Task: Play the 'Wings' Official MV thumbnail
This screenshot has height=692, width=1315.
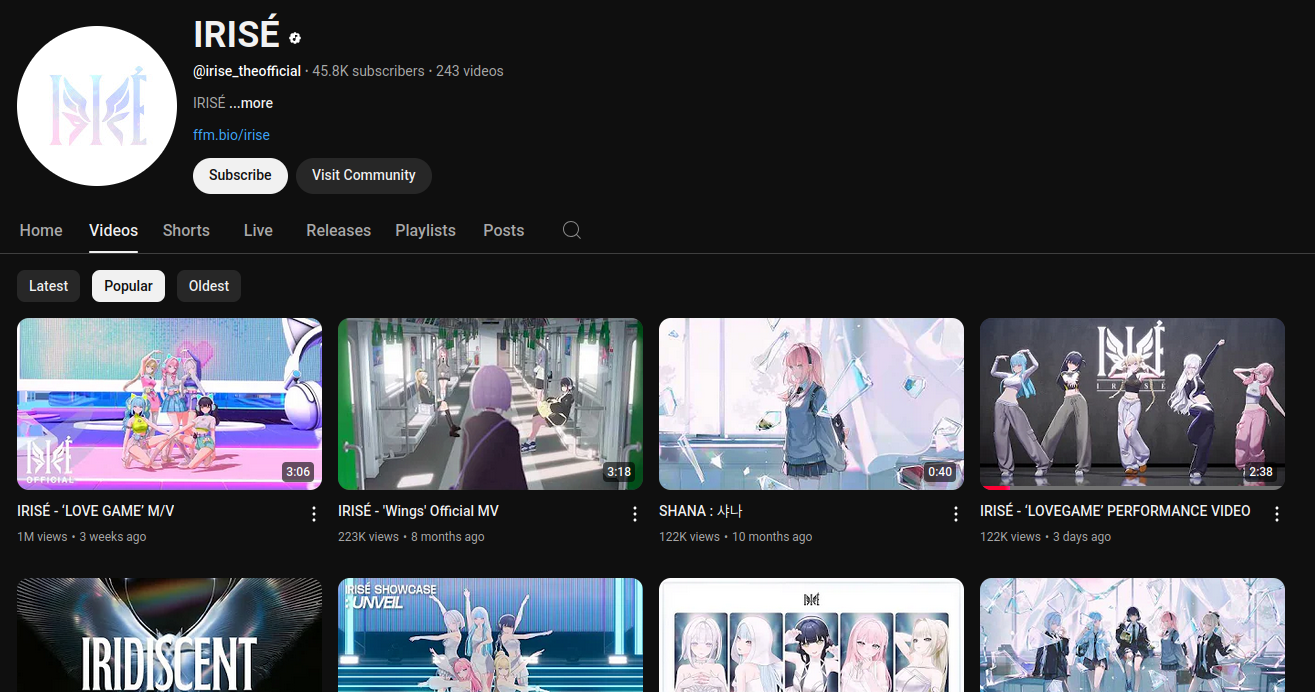Action: click(490, 403)
